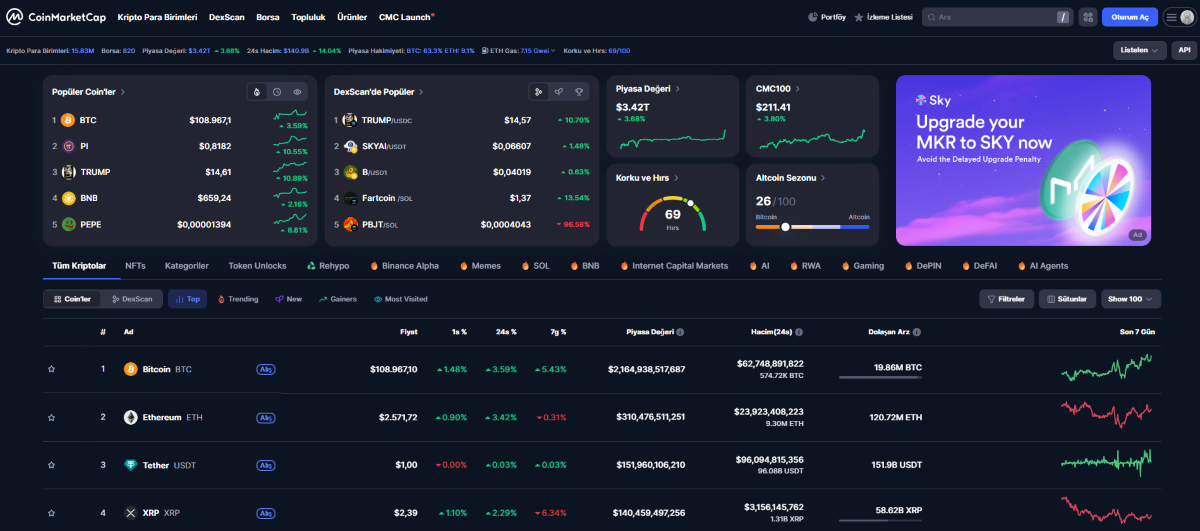This screenshot has width=1200, height=531.
Task: Open İzleme Listesi star link
Action: pos(883,17)
